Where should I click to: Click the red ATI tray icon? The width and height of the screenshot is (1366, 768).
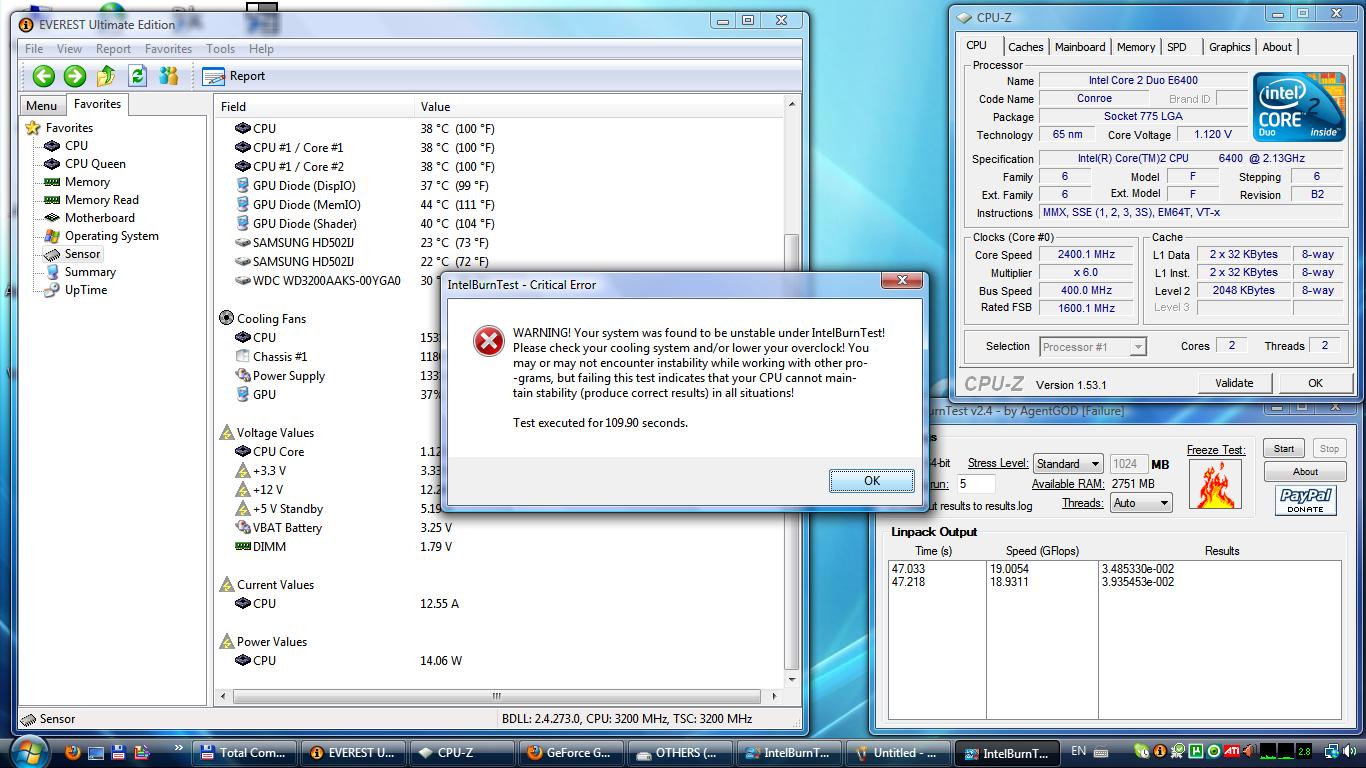(x=1233, y=751)
